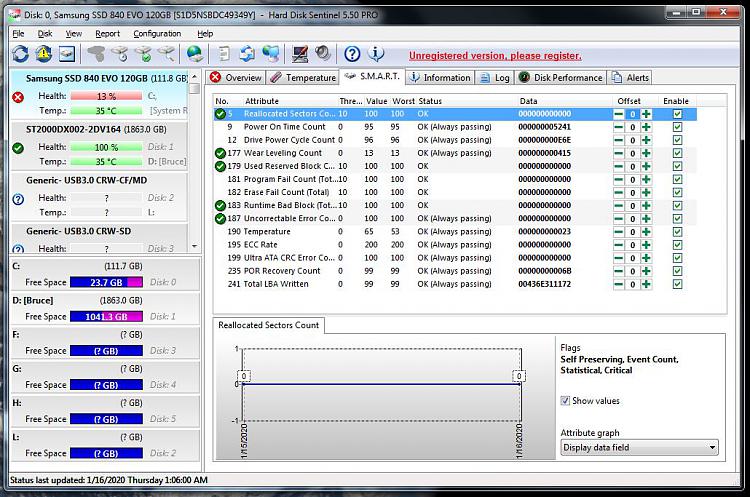750x497 pixels.
Task: Open the Help menu
Action: (x=205, y=34)
